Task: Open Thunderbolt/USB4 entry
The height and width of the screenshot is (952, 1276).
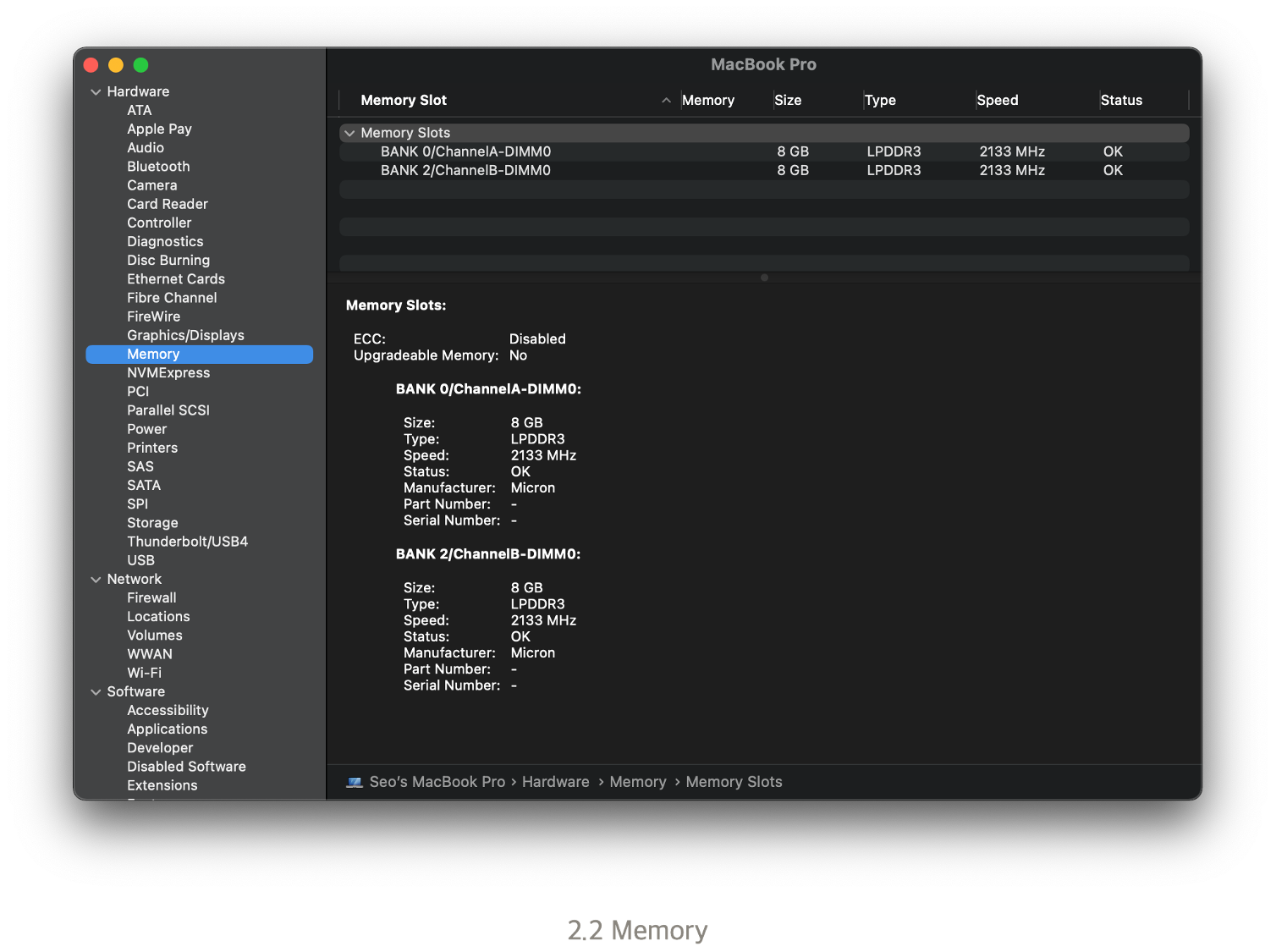Action: coord(187,542)
